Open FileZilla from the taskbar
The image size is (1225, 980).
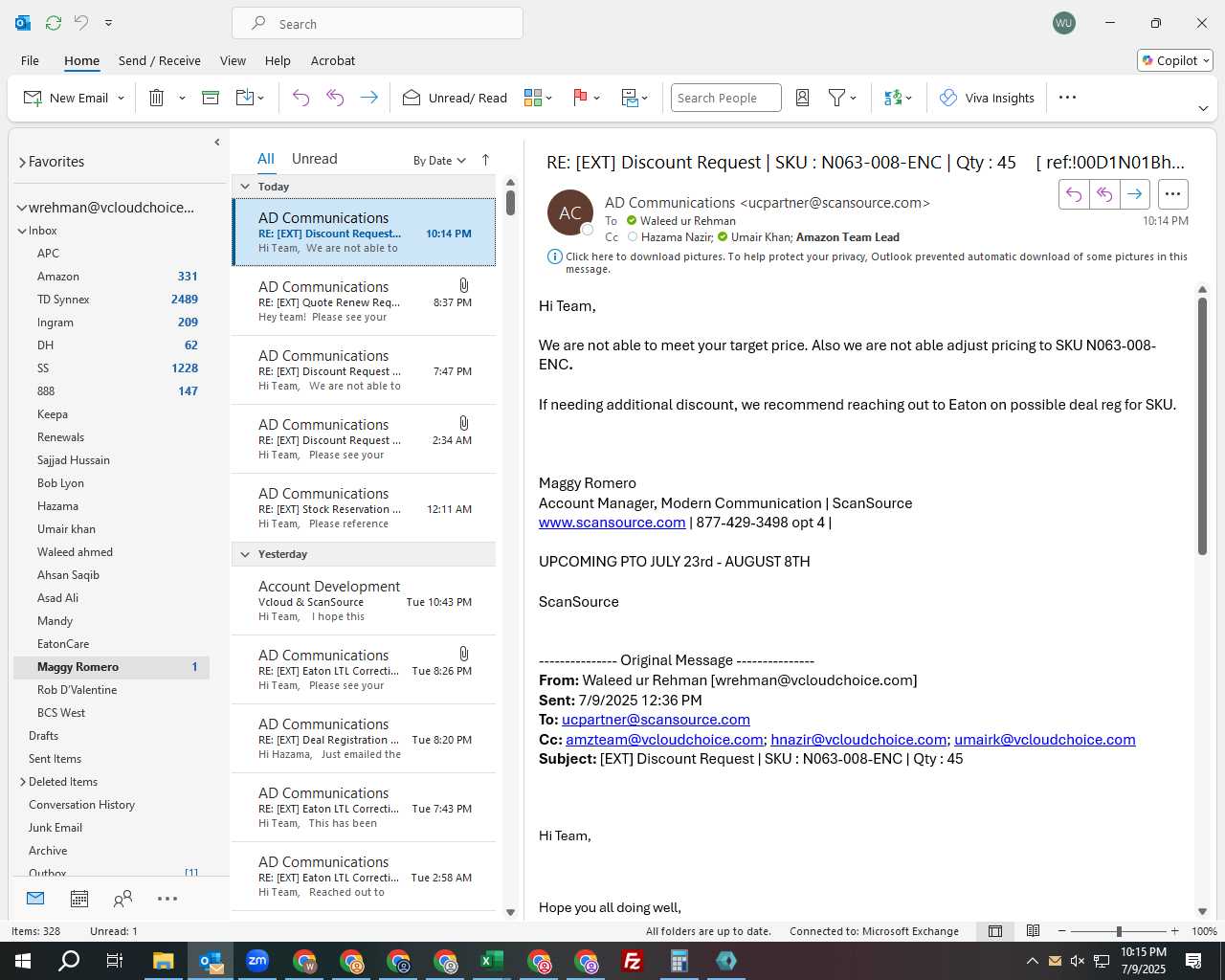[x=632, y=961]
